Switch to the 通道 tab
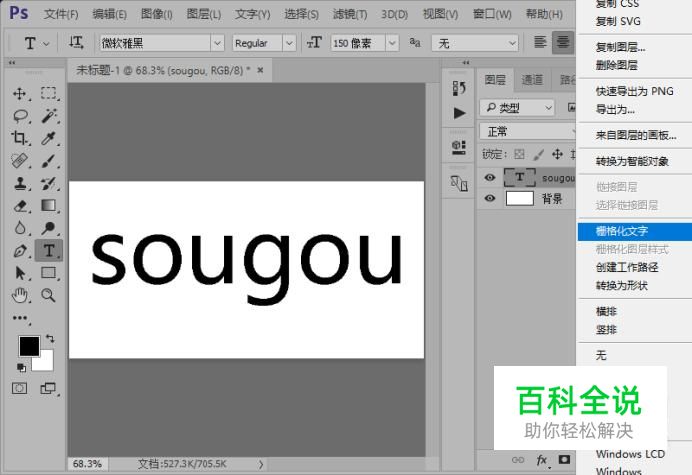 (532, 79)
